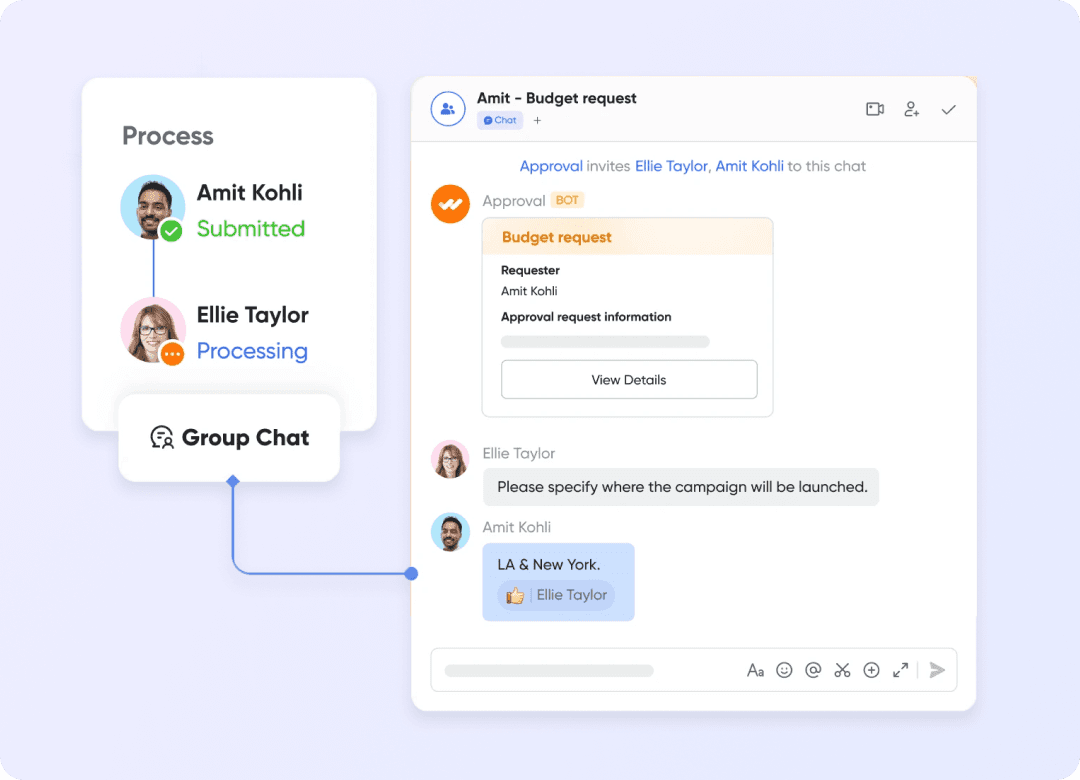Mark the chat done with checkmark icon
Image resolution: width=1080 pixels, height=780 pixels.
(x=948, y=110)
